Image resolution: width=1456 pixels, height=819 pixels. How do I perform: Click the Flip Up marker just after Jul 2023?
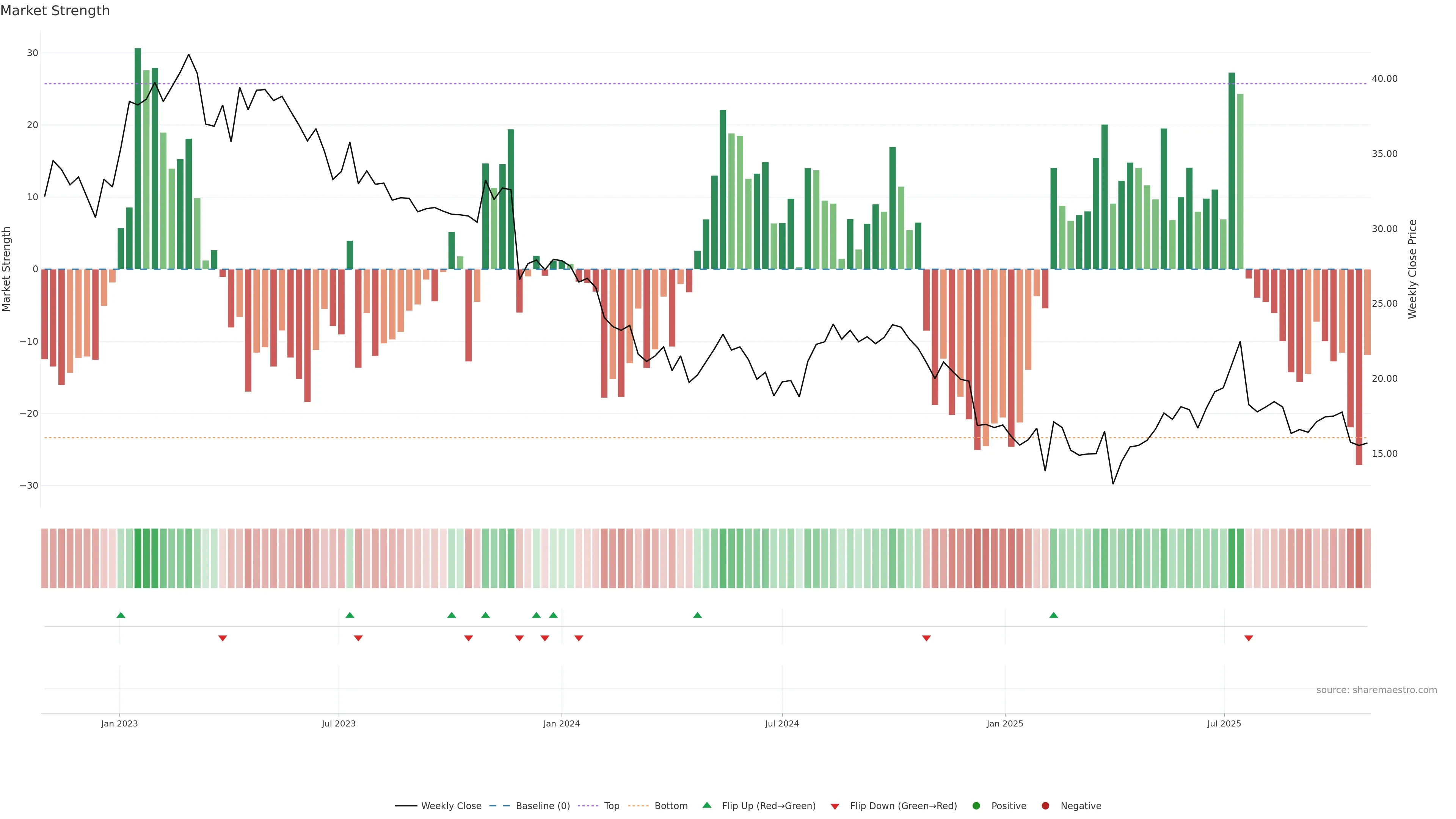coord(349,615)
